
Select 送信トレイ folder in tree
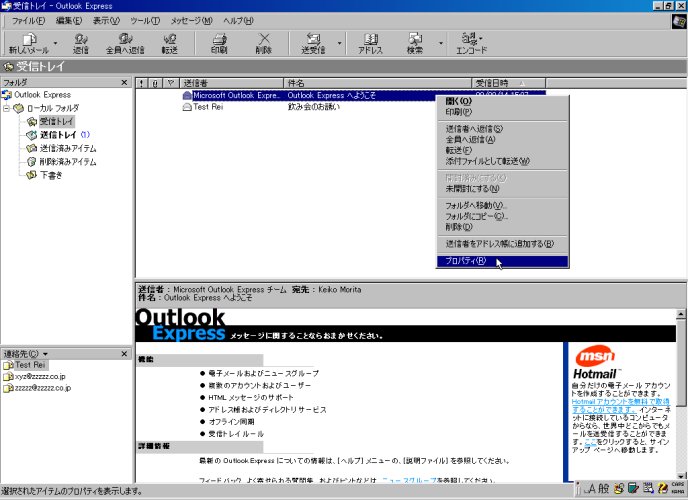[x=58, y=135]
